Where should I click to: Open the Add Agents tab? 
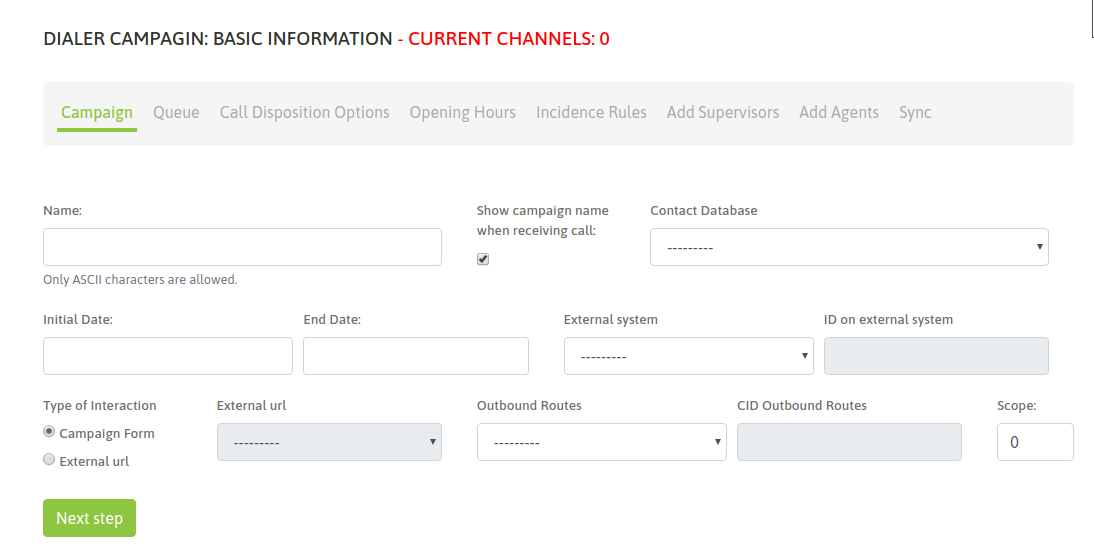(839, 112)
